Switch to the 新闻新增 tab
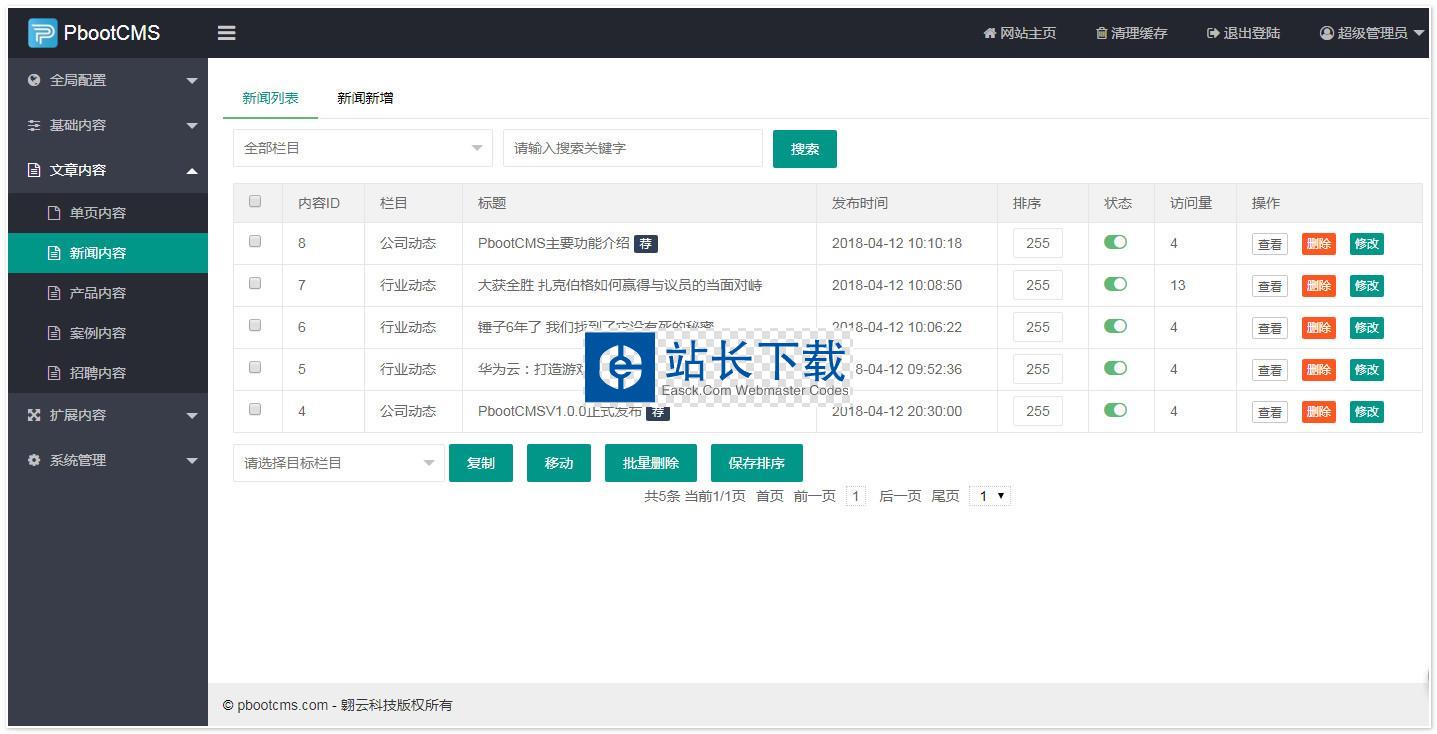This screenshot has height=734, width=1437. (365, 98)
